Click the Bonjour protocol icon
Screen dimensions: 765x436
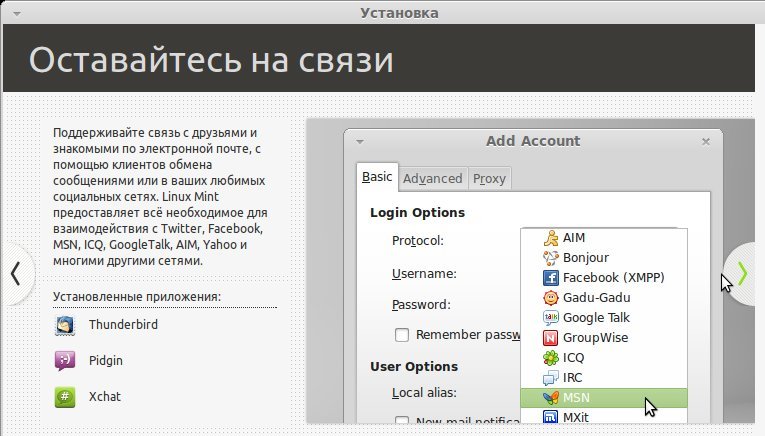pyautogui.click(x=551, y=258)
